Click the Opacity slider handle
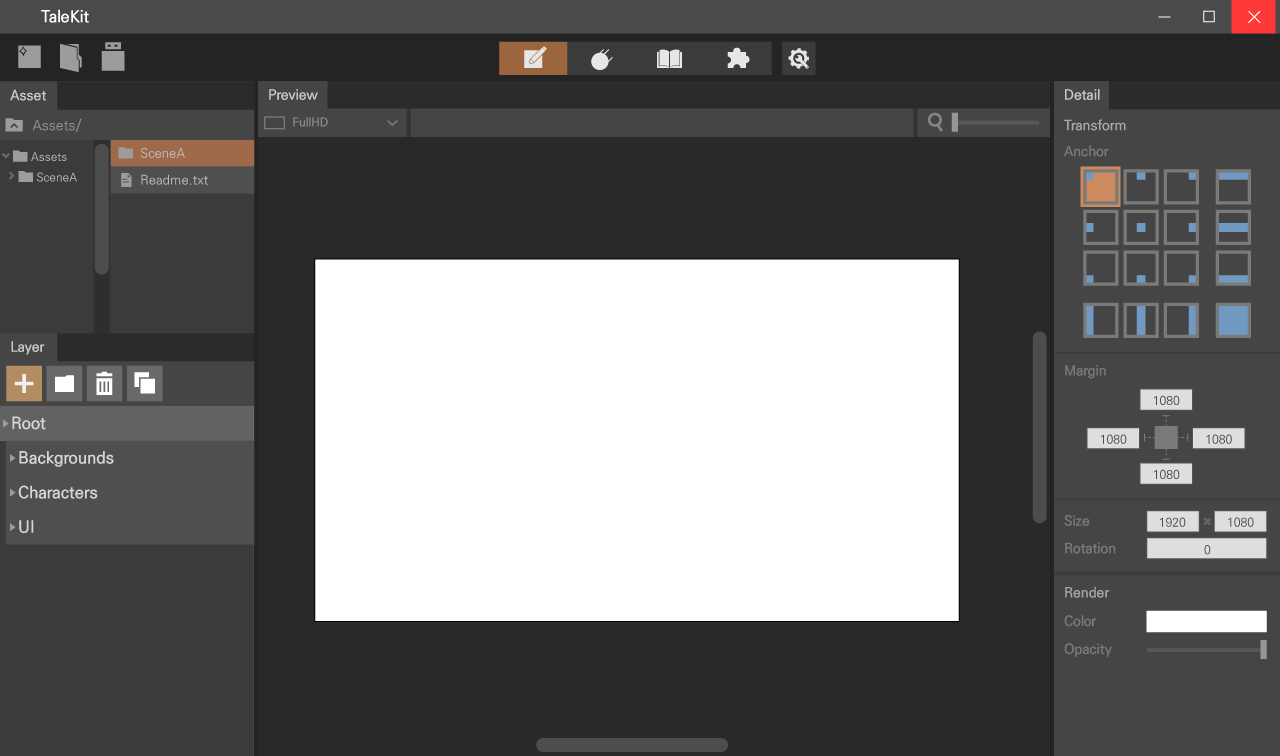 click(1263, 649)
